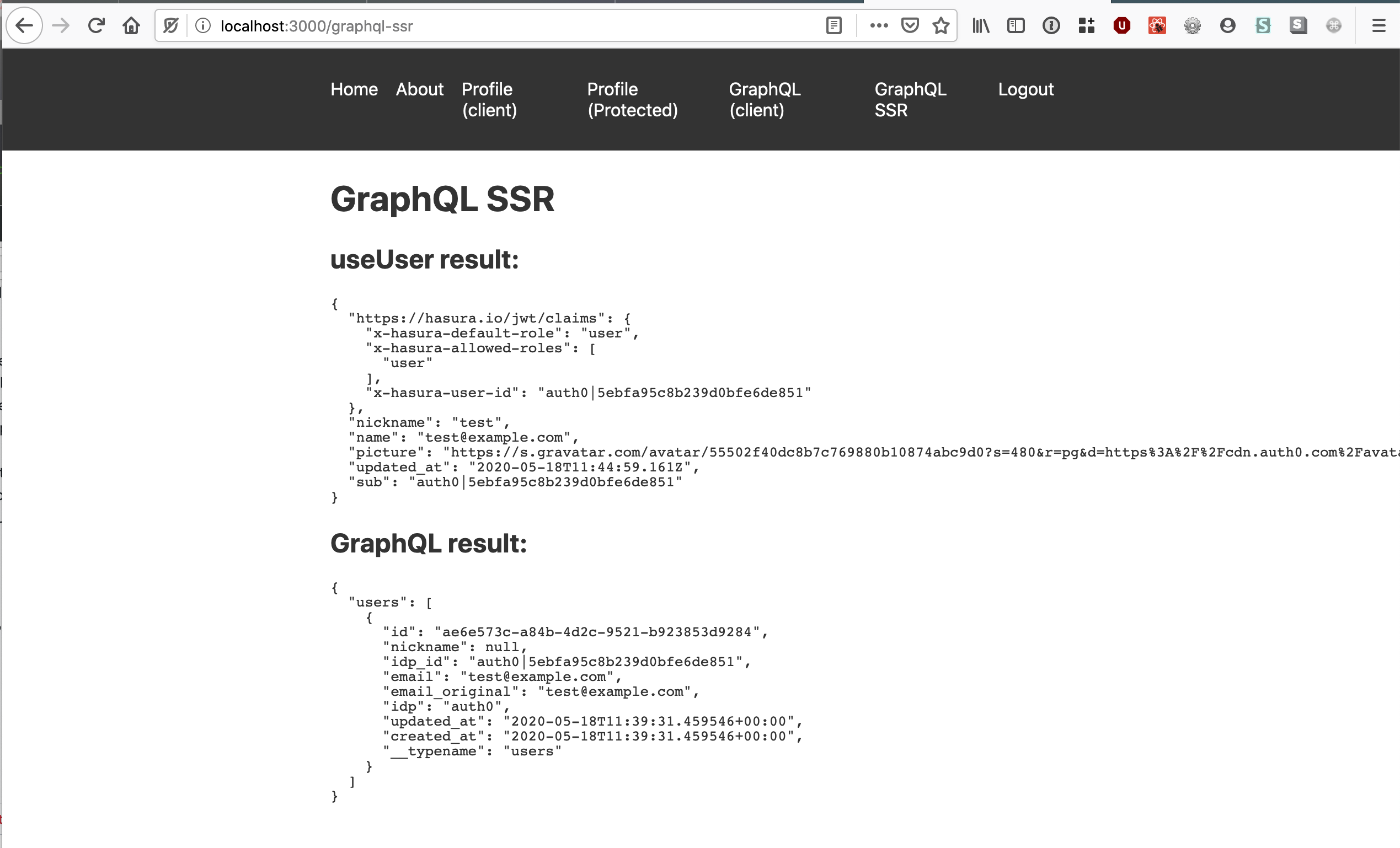Image resolution: width=1400 pixels, height=848 pixels.
Task: Click the forward navigation arrow
Action: tap(60, 25)
